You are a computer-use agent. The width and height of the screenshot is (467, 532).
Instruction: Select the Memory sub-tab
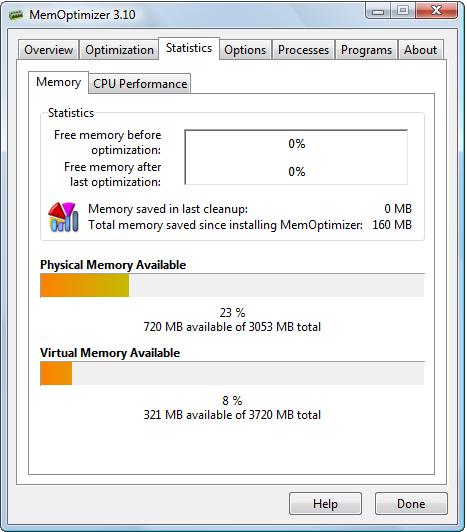pyautogui.click(x=58, y=82)
